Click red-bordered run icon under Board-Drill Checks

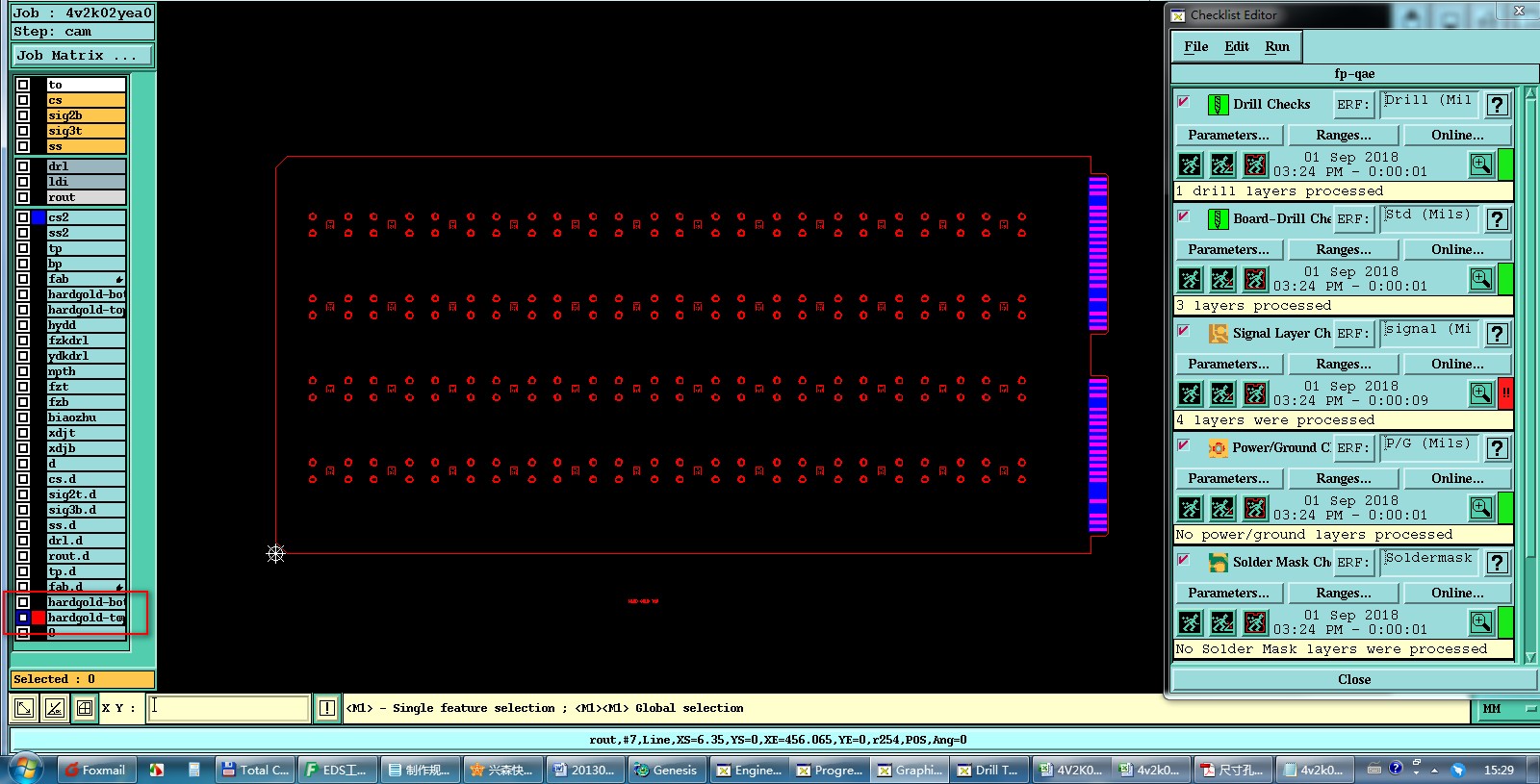click(1255, 279)
